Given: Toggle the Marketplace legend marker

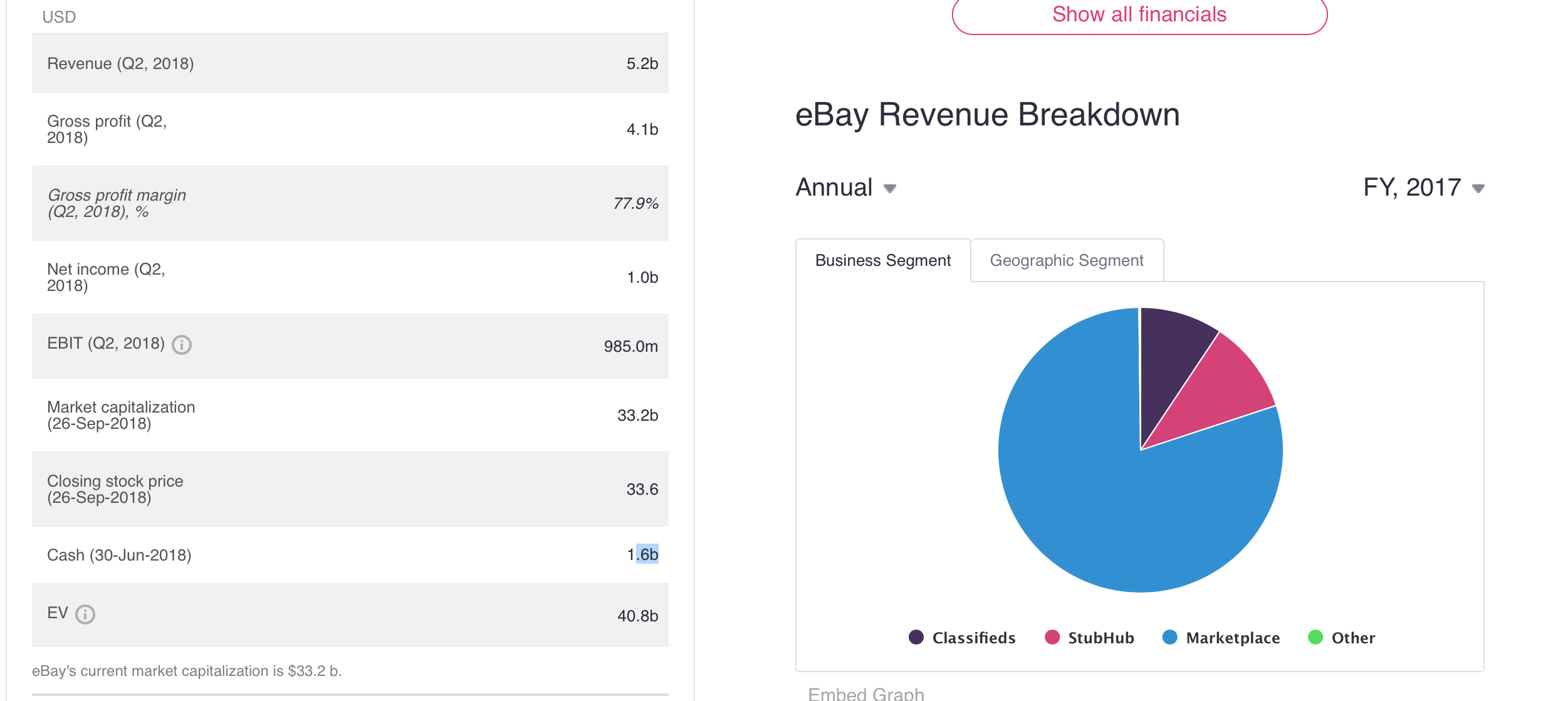Looking at the screenshot, I should click(1169, 637).
